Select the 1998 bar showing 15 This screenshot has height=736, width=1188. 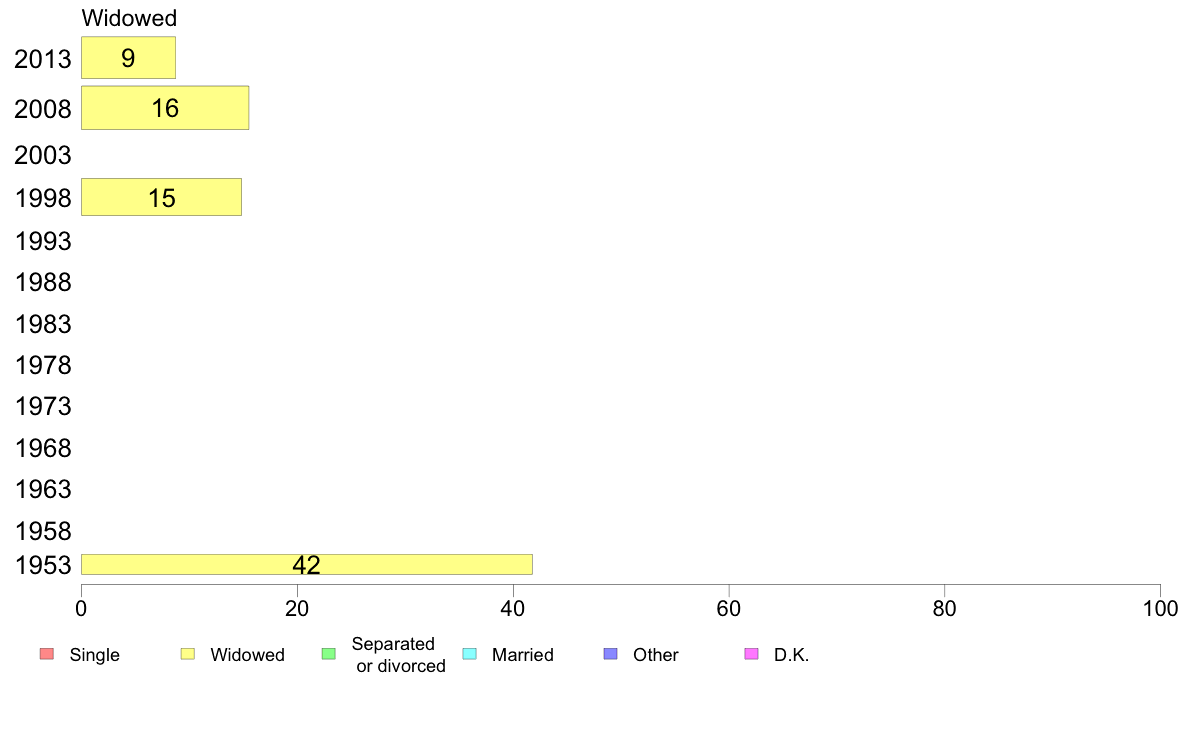click(161, 197)
